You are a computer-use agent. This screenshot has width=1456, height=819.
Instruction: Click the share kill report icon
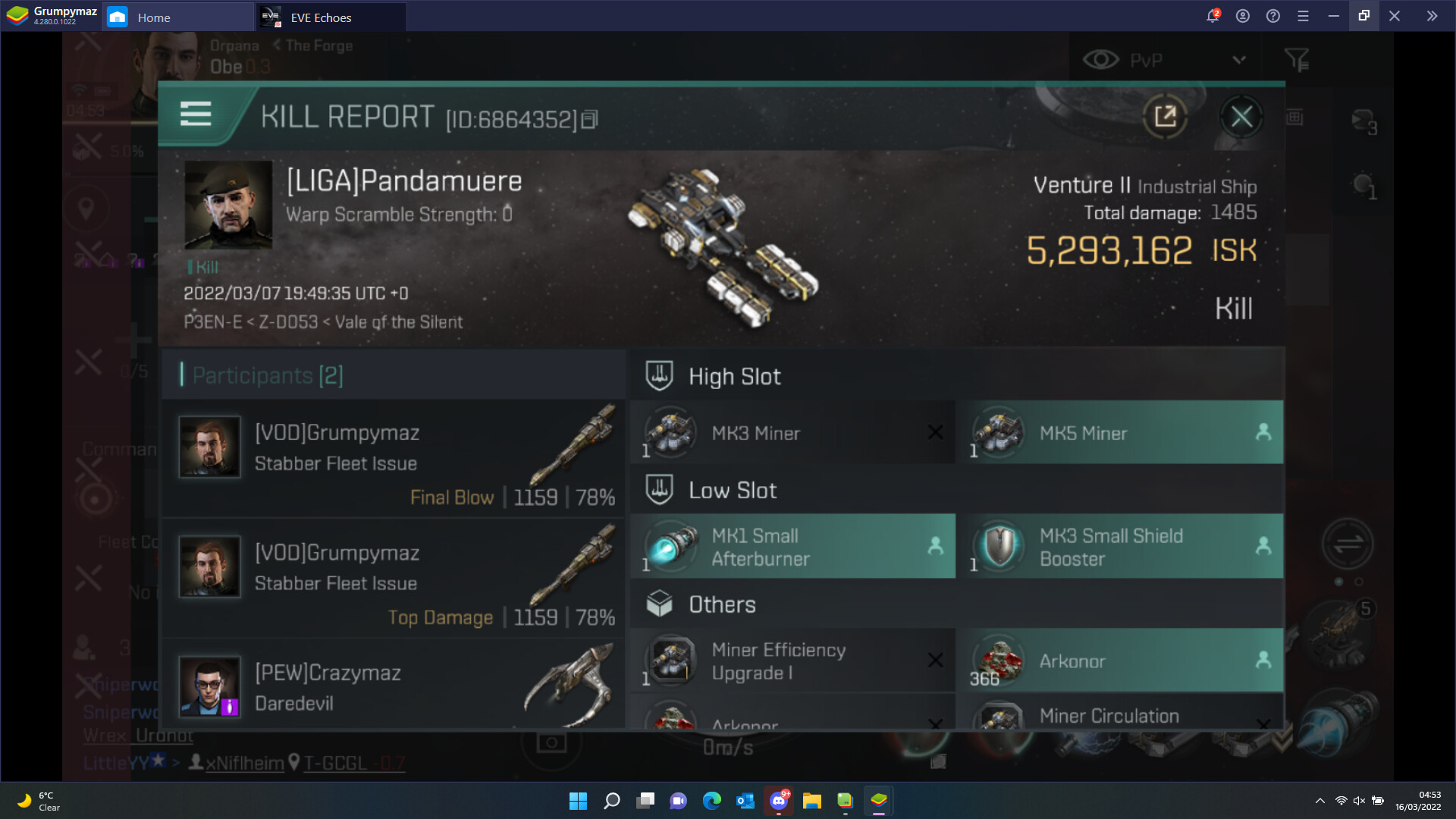point(1165,117)
